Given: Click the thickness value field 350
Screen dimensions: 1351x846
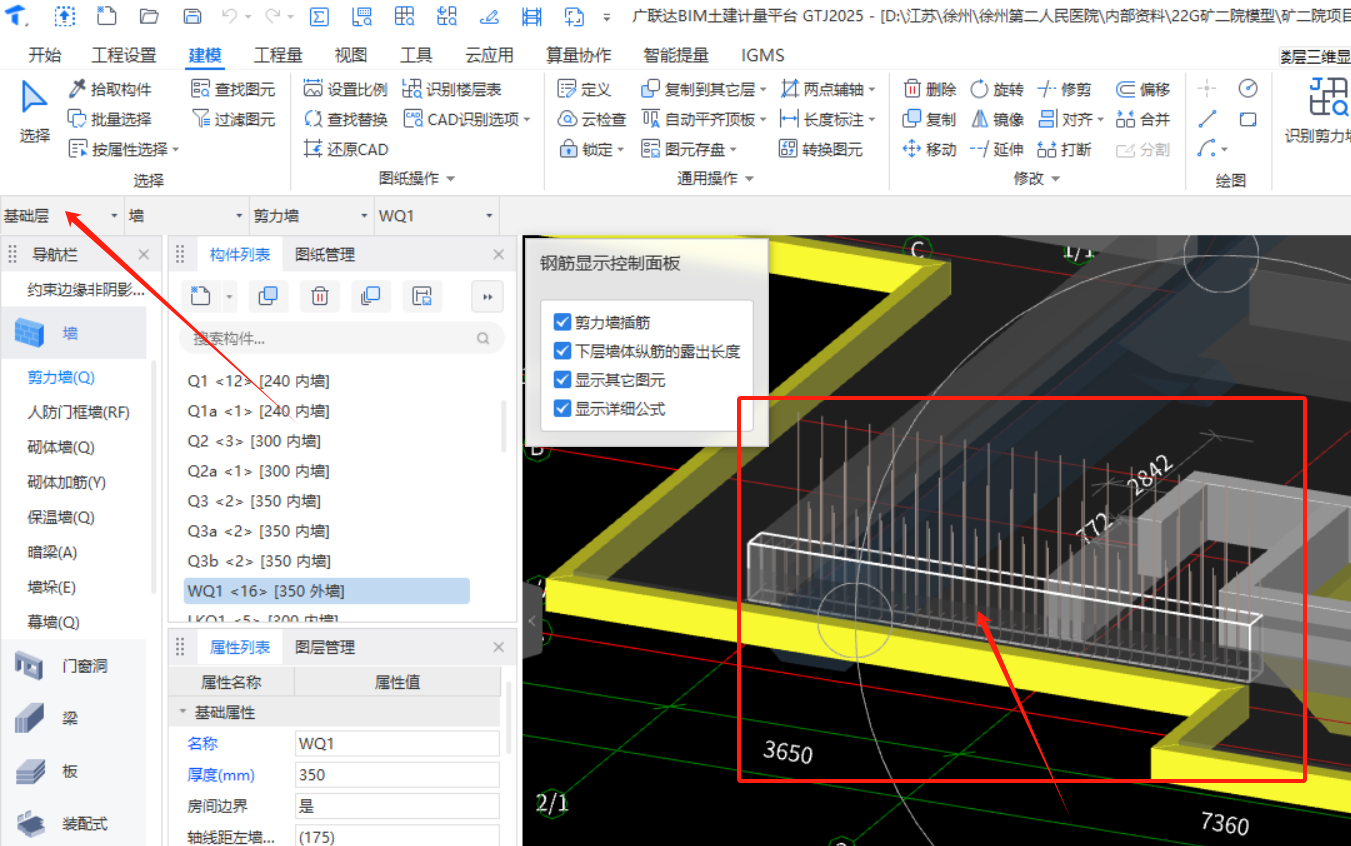Looking at the screenshot, I should (x=397, y=775).
